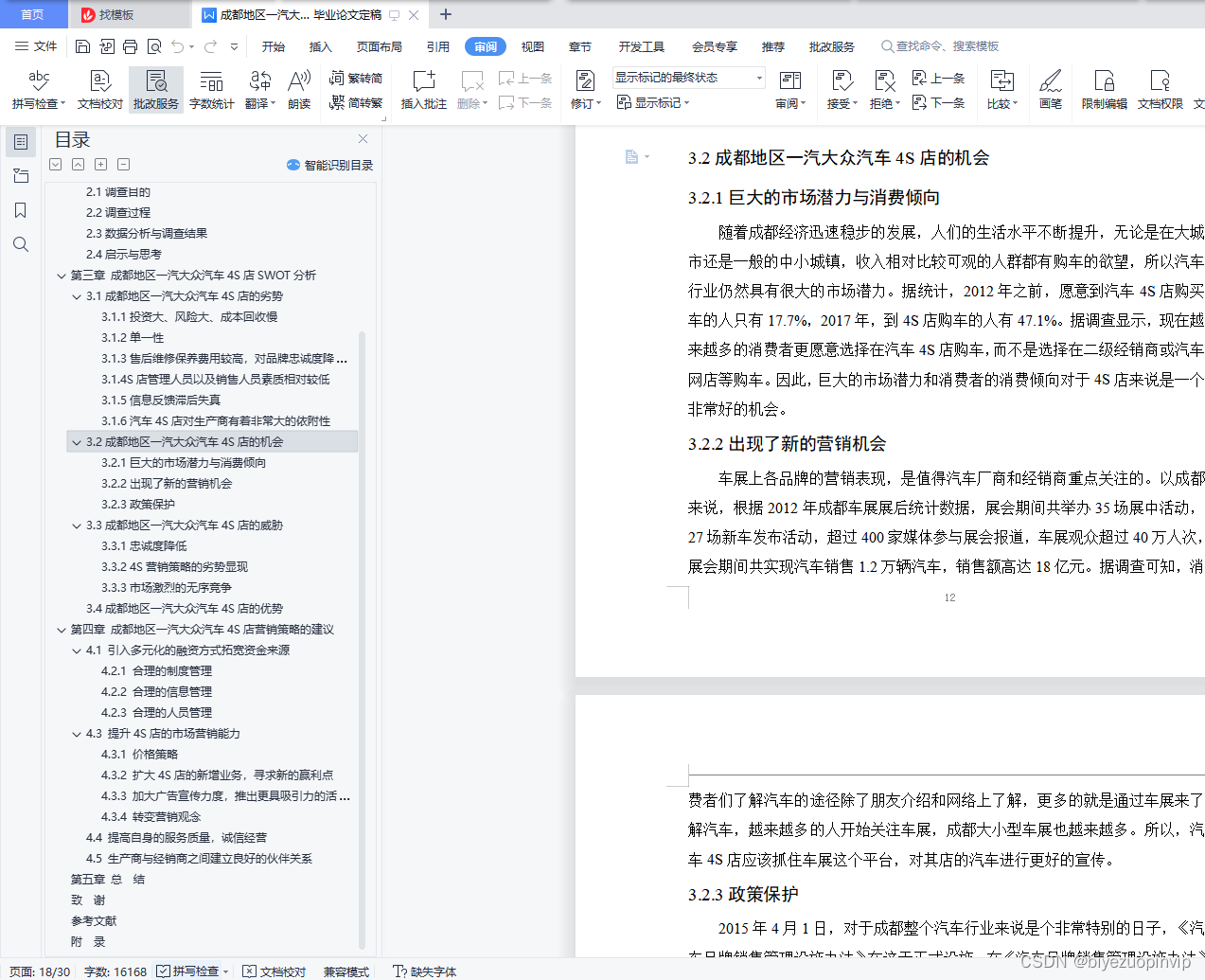Run 拼写检查 spell check tool
The height and width of the screenshot is (980, 1205).
tap(39, 91)
